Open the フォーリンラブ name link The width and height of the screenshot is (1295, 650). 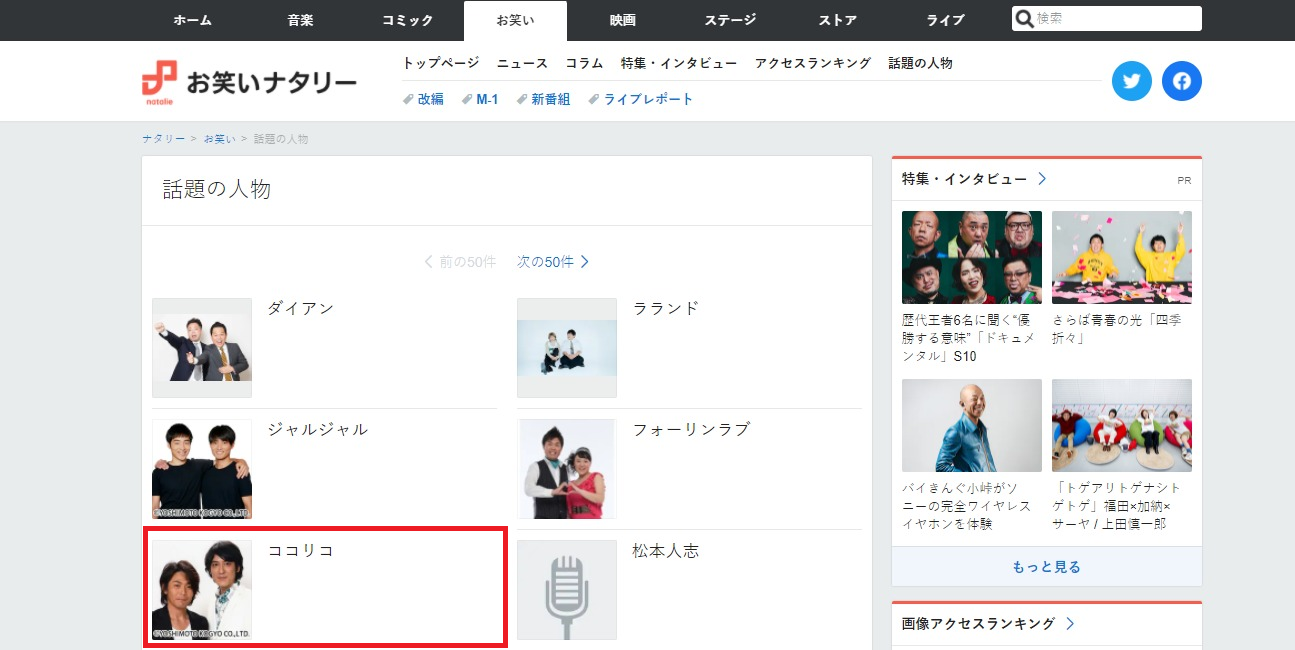[x=691, y=429]
